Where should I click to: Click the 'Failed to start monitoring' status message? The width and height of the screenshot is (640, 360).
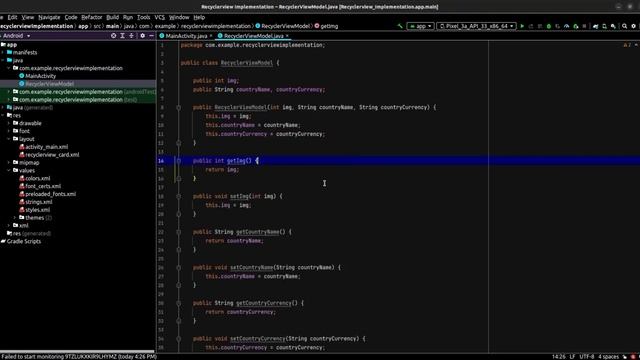click(79, 357)
